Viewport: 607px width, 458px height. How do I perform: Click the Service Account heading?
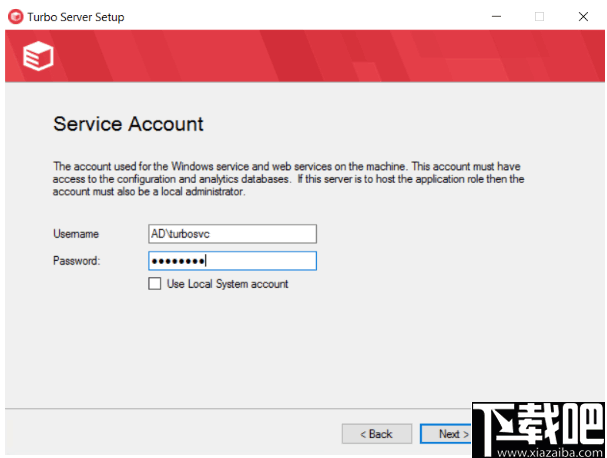[x=128, y=125]
